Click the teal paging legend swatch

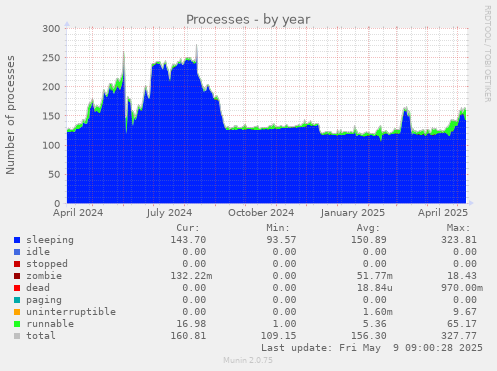17,300
